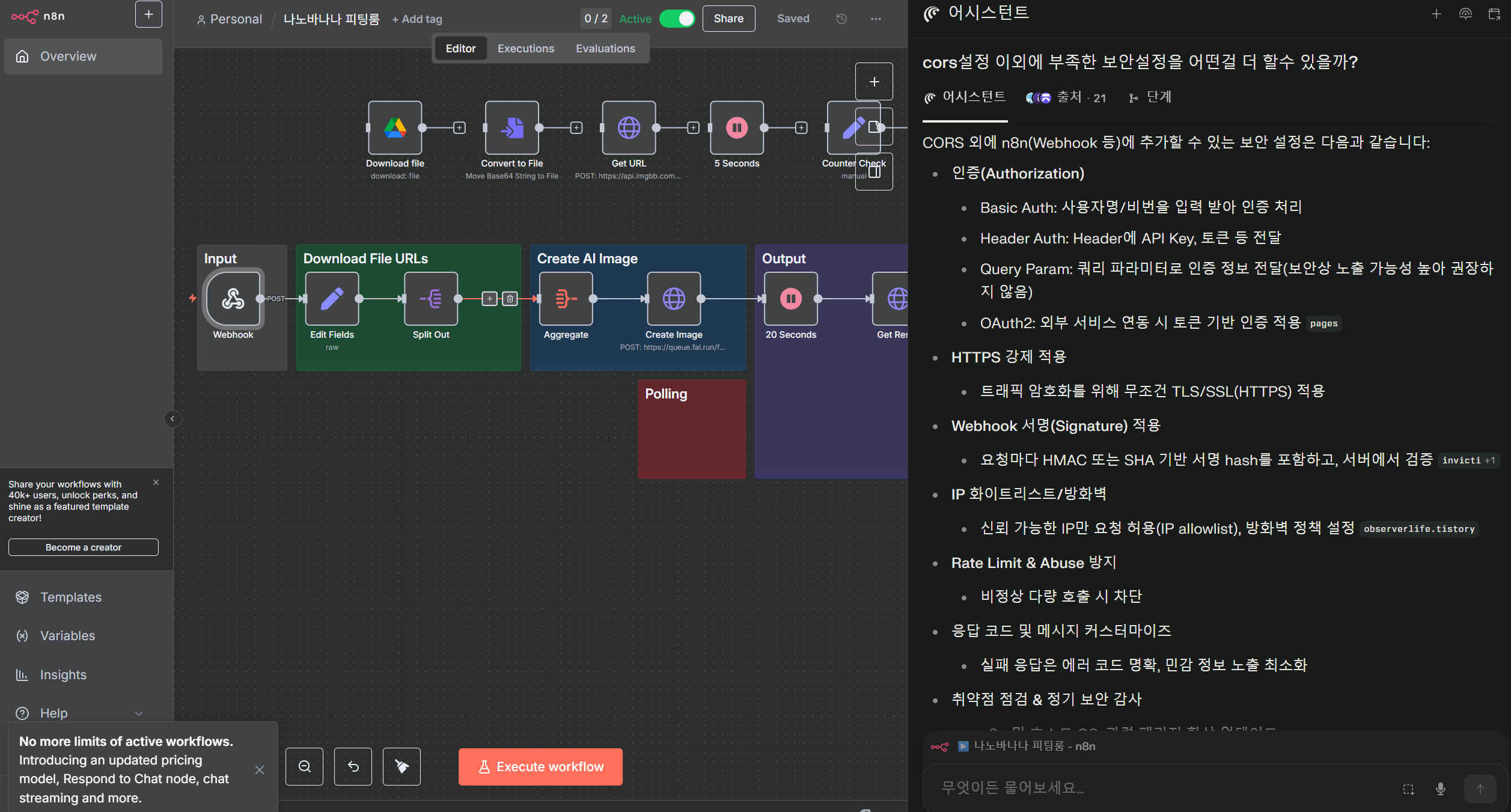Dismiss the active workflows pricing notification
This screenshot has width=1511, height=812.
pos(260,770)
